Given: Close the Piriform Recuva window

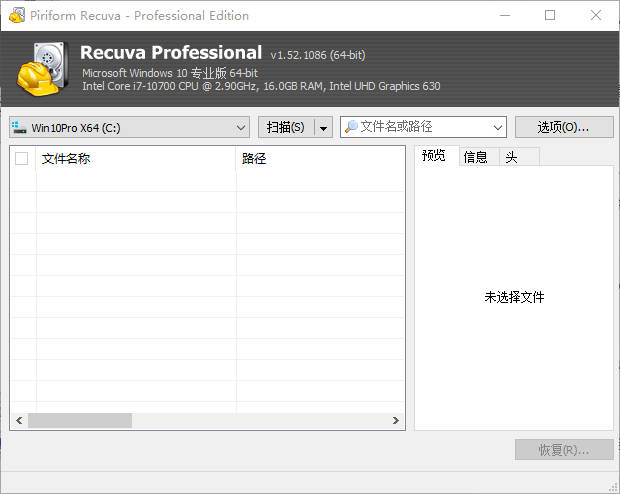Looking at the screenshot, I should point(595,15).
